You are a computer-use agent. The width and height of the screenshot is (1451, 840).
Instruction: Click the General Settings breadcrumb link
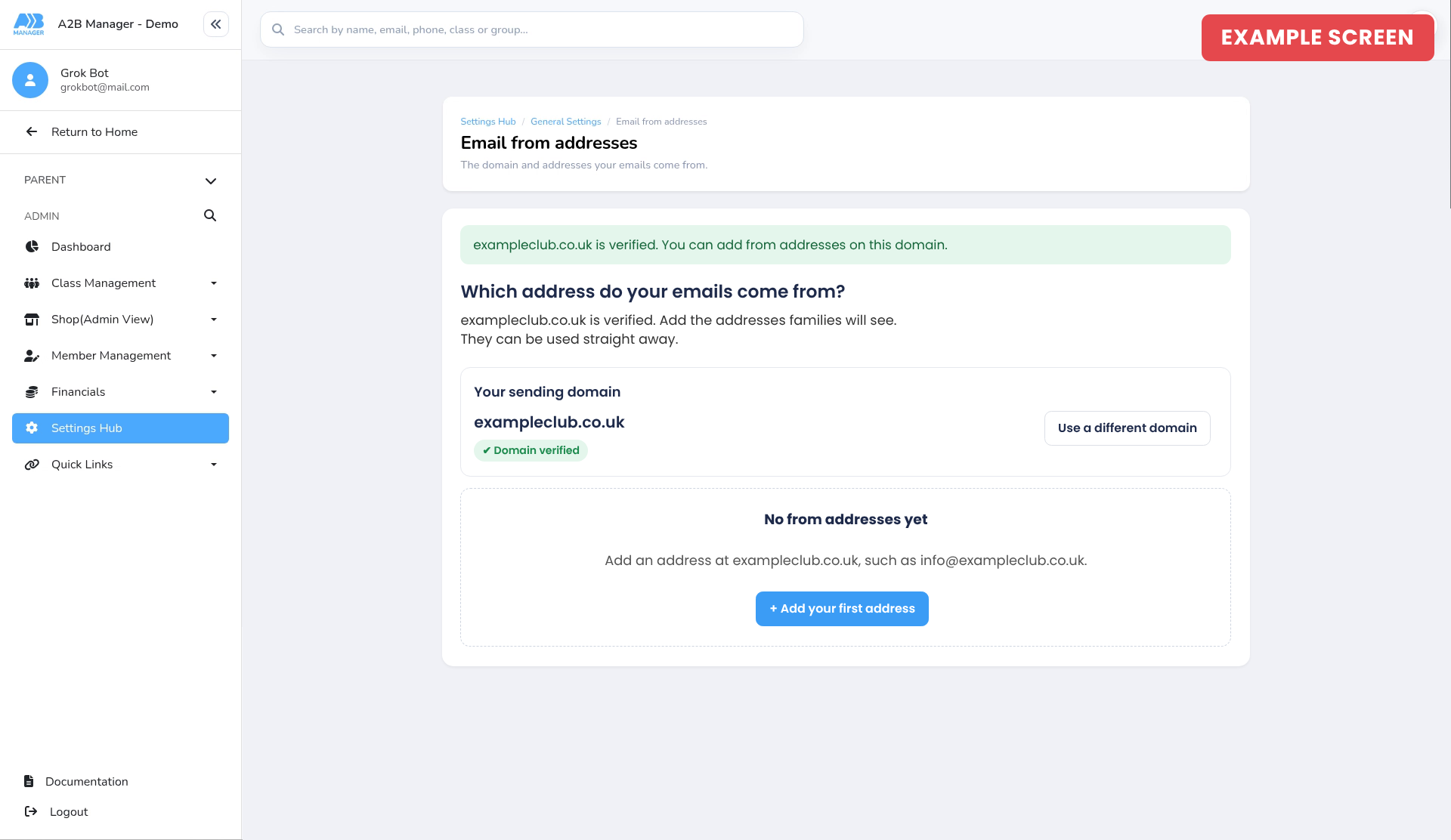[x=566, y=122]
